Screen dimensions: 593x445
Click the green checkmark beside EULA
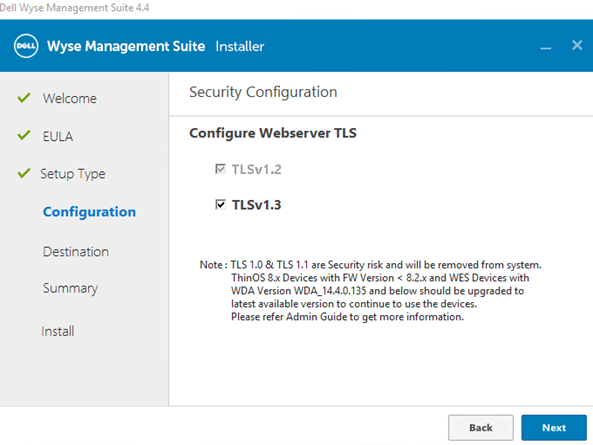click(24, 135)
